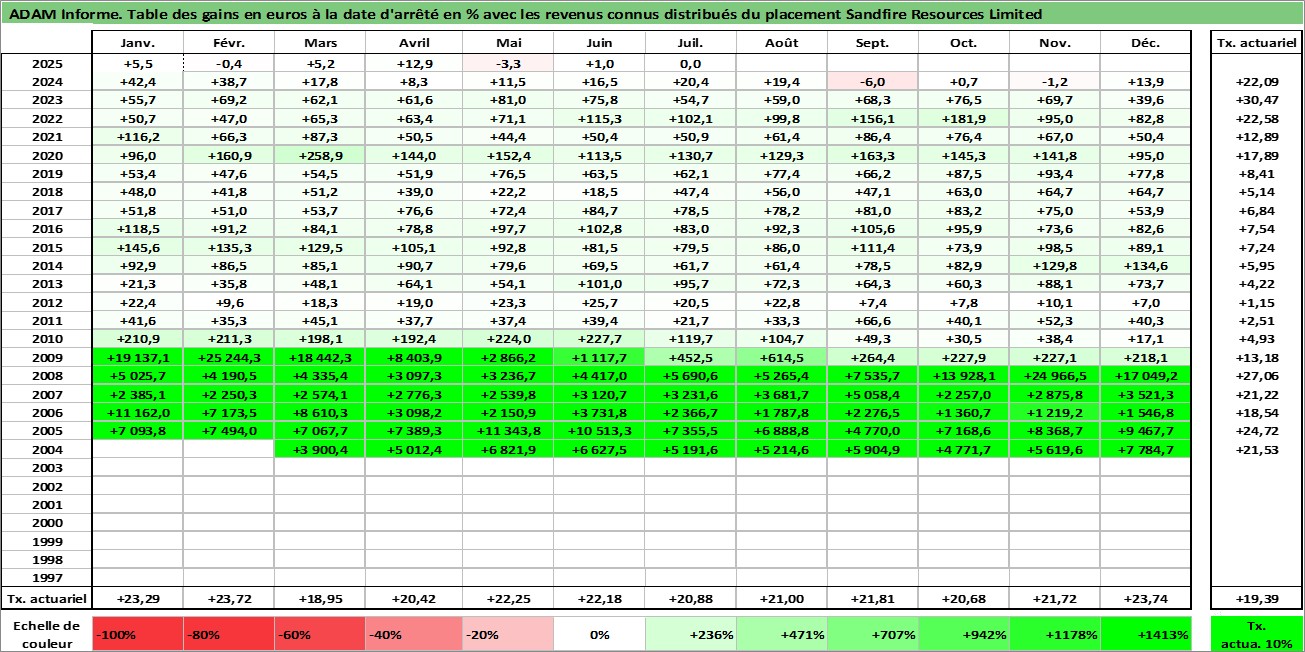Select the -80% color scale swatch

pyautogui.click(x=229, y=634)
